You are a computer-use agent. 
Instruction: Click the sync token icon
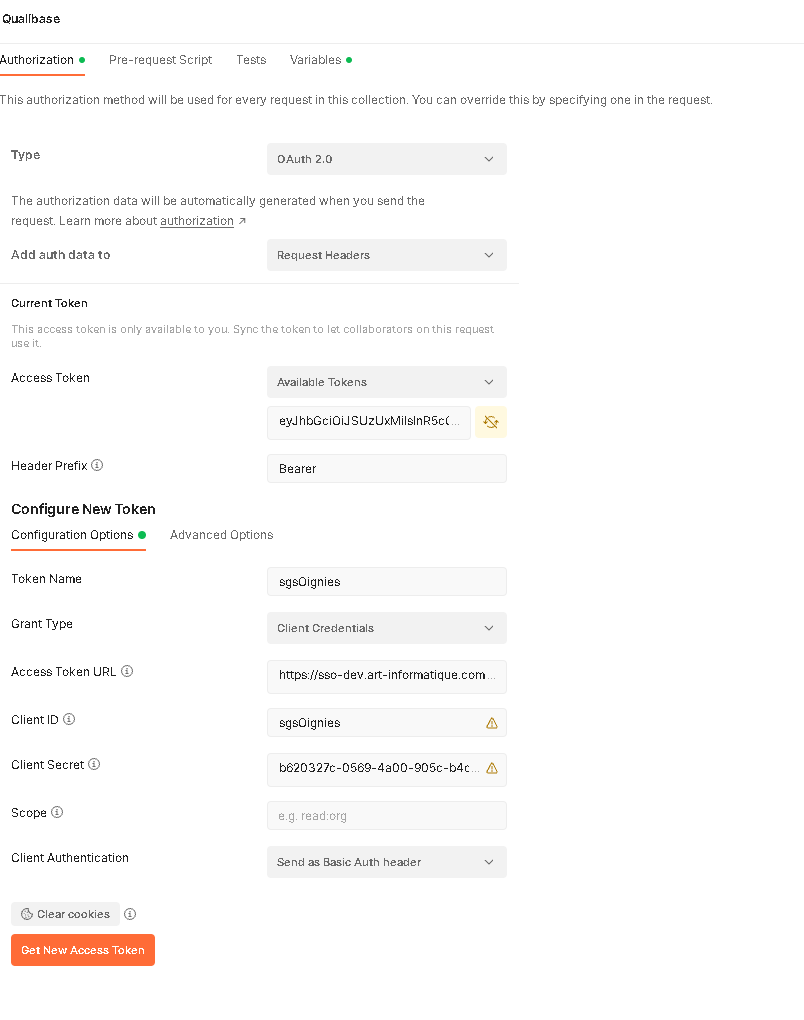[x=491, y=423]
